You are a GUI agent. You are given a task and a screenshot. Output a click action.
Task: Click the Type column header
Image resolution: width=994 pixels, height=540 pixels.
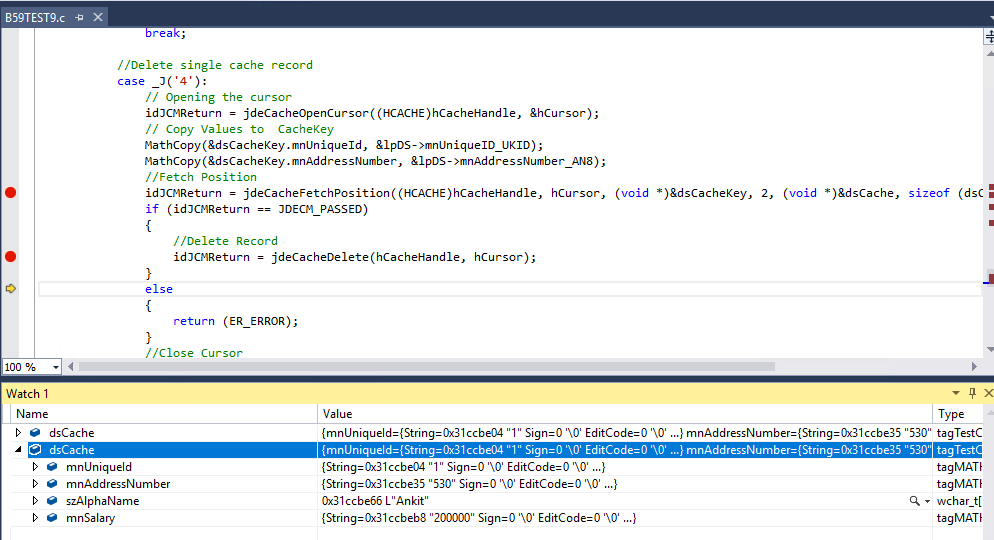pyautogui.click(x=957, y=414)
